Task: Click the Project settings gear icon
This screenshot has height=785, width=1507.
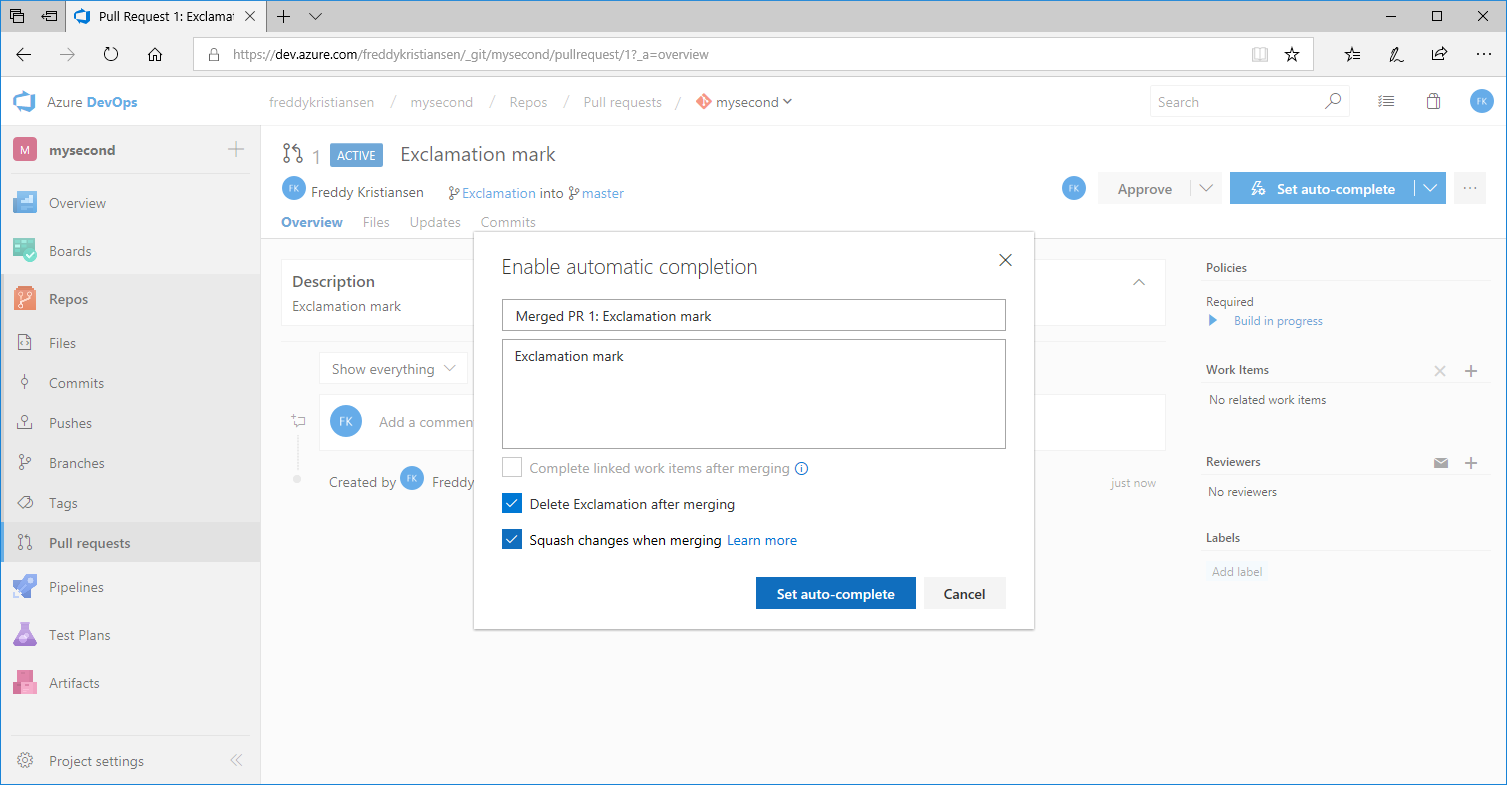Action: point(26,761)
